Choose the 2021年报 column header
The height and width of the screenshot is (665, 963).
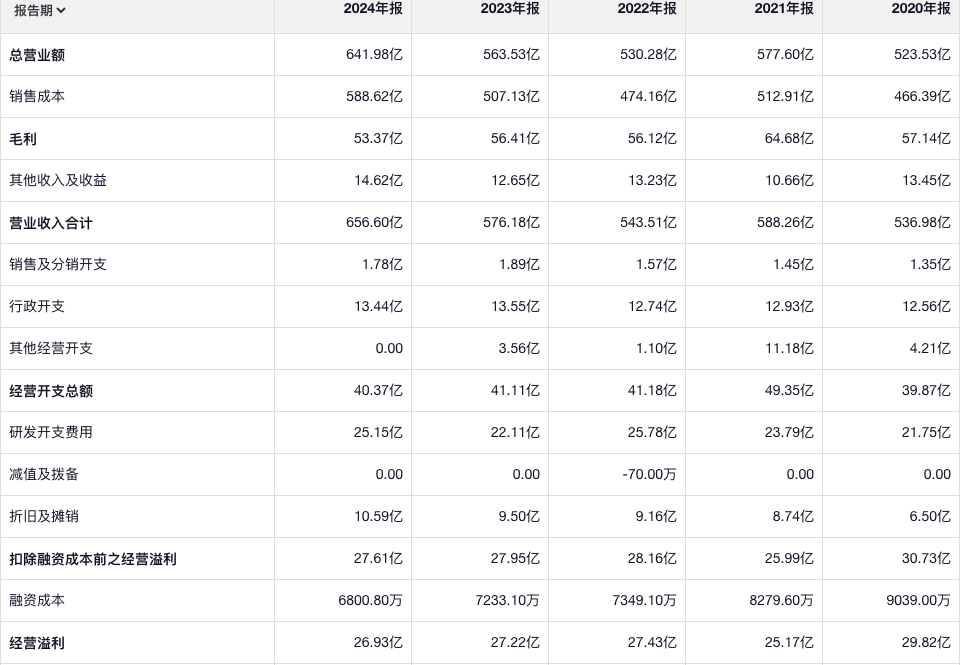tap(785, 9)
